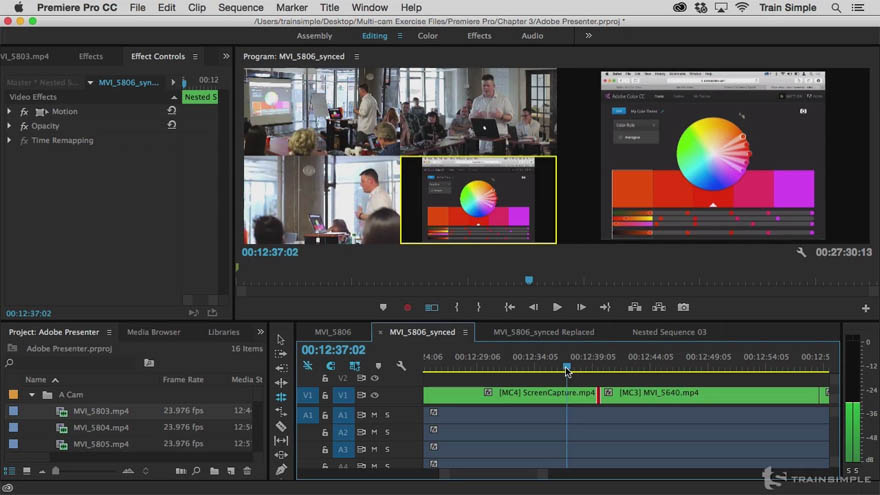Step back one frame
This screenshot has width=880, height=495.
(533, 308)
